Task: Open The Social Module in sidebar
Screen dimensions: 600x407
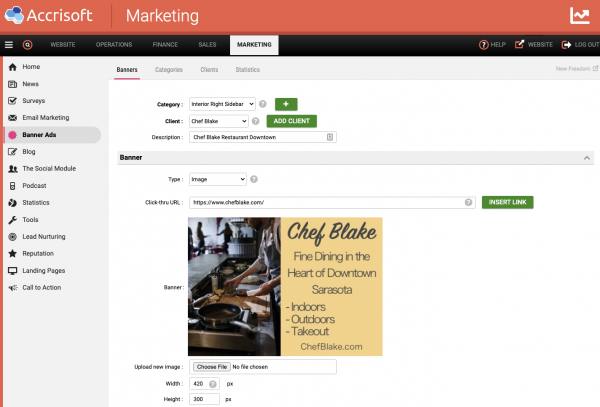Action: pos(49,169)
